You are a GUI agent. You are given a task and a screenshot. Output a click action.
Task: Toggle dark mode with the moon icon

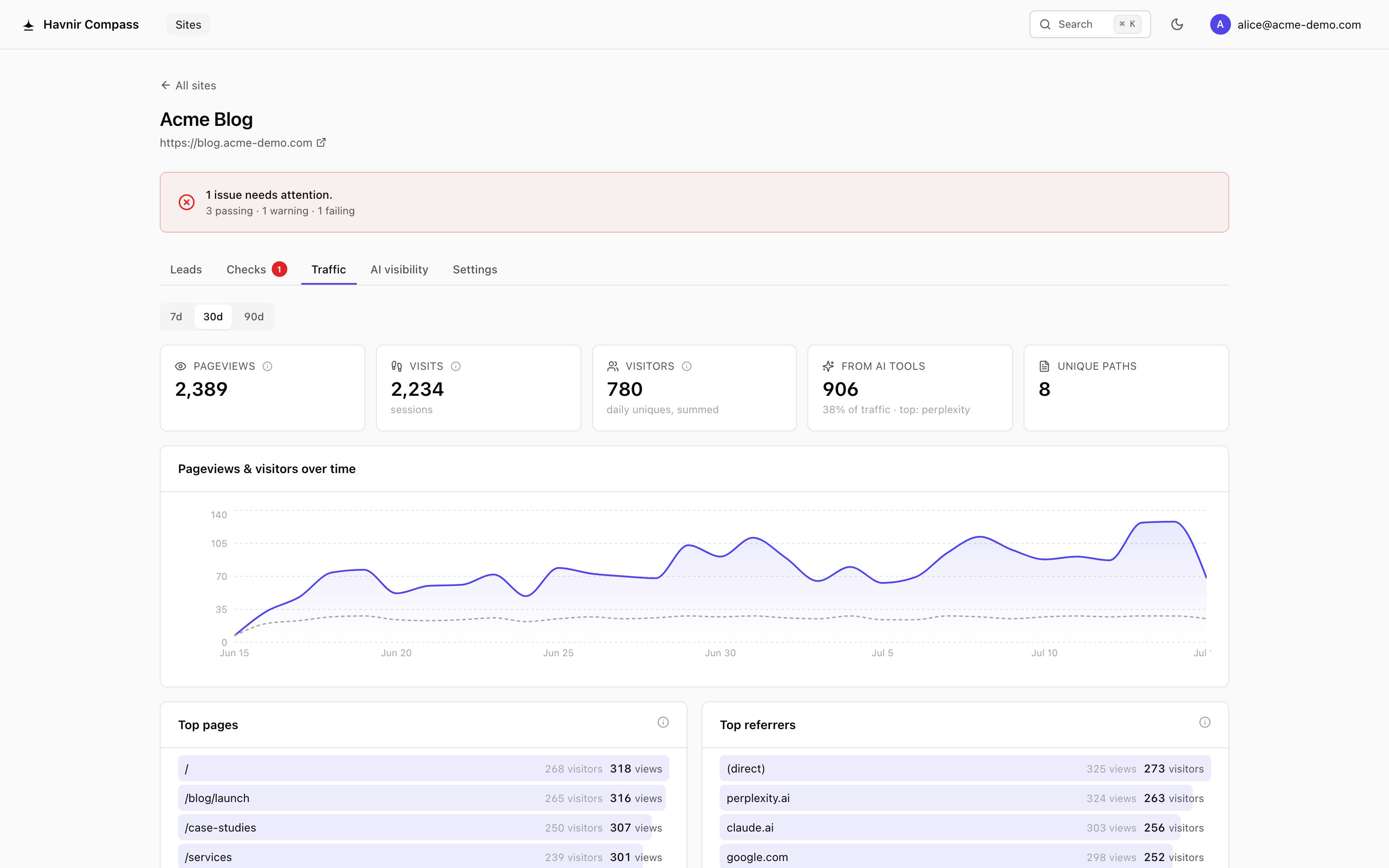(x=1177, y=24)
